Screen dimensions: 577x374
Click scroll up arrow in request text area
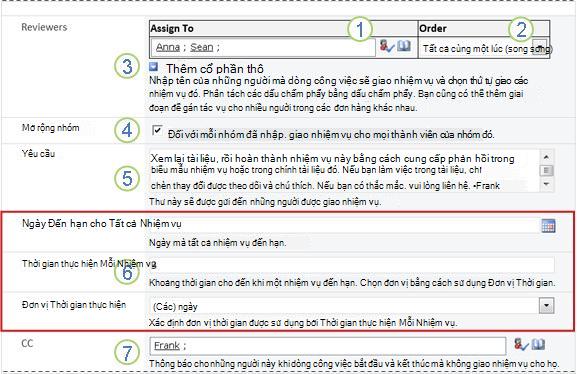546,157
